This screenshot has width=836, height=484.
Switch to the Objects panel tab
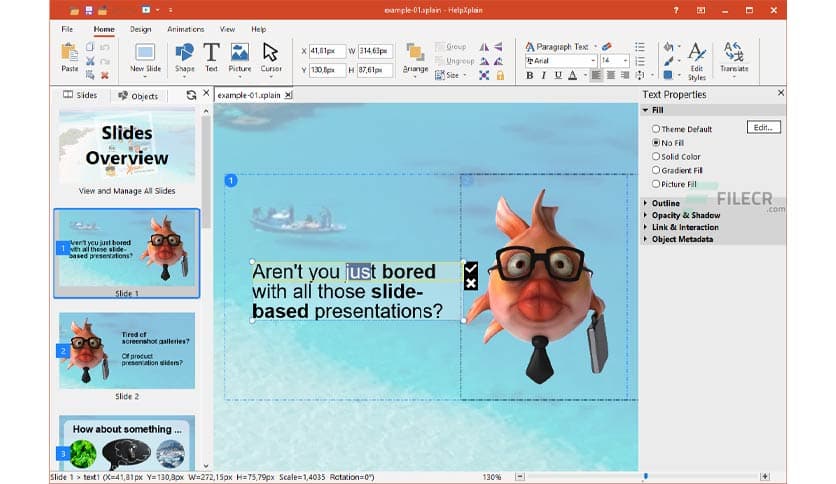pos(138,96)
